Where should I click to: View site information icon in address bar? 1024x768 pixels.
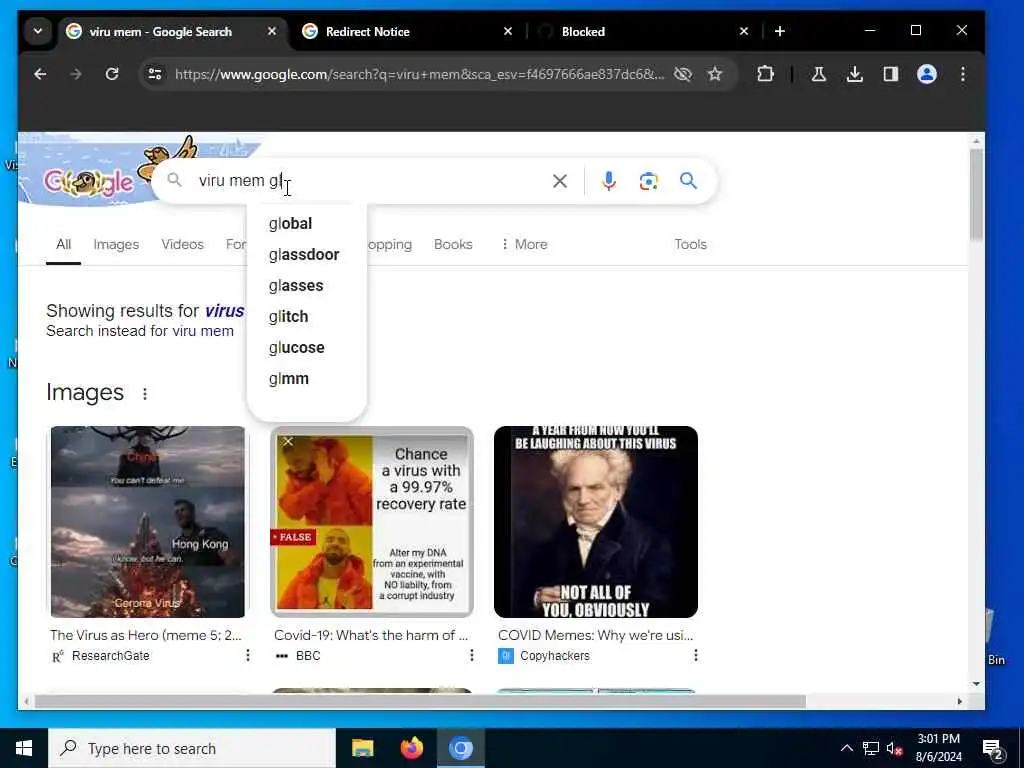(x=155, y=74)
